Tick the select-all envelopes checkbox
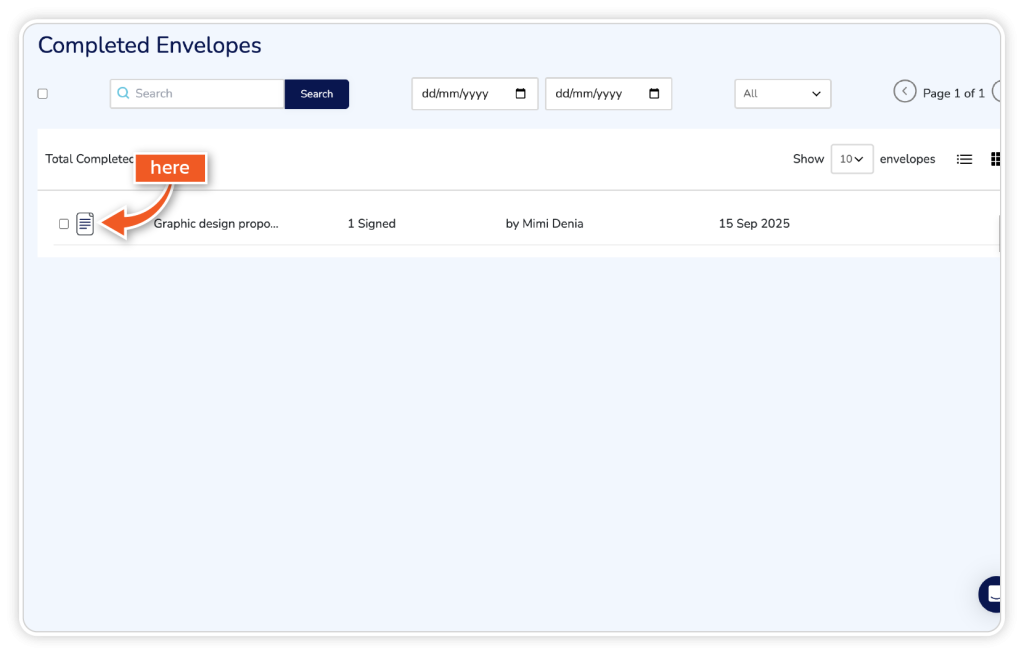This screenshot has height=655, width=1024. coord(43,94)
